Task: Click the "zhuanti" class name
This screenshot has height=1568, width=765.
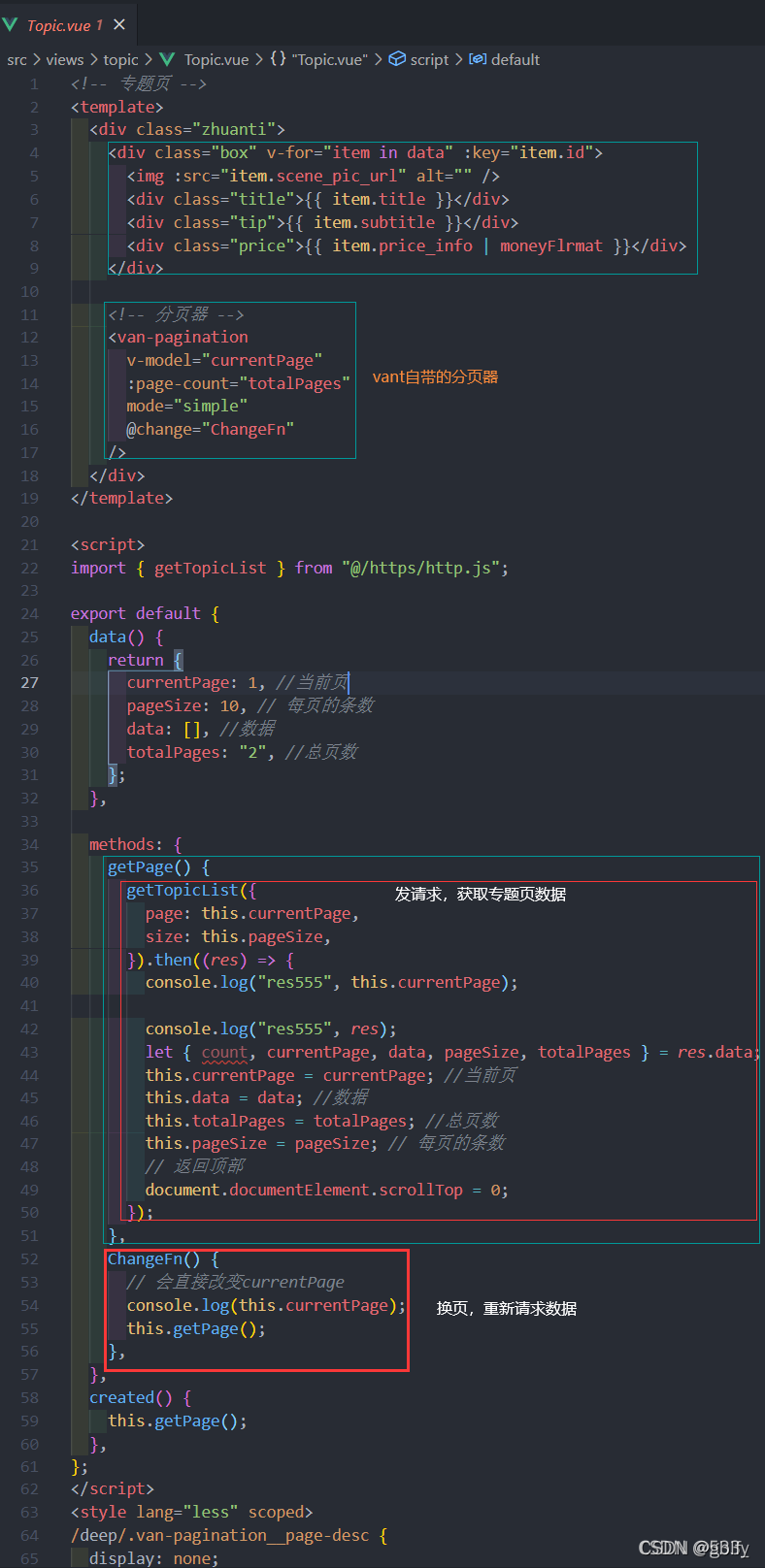Action: click(238, 130)
